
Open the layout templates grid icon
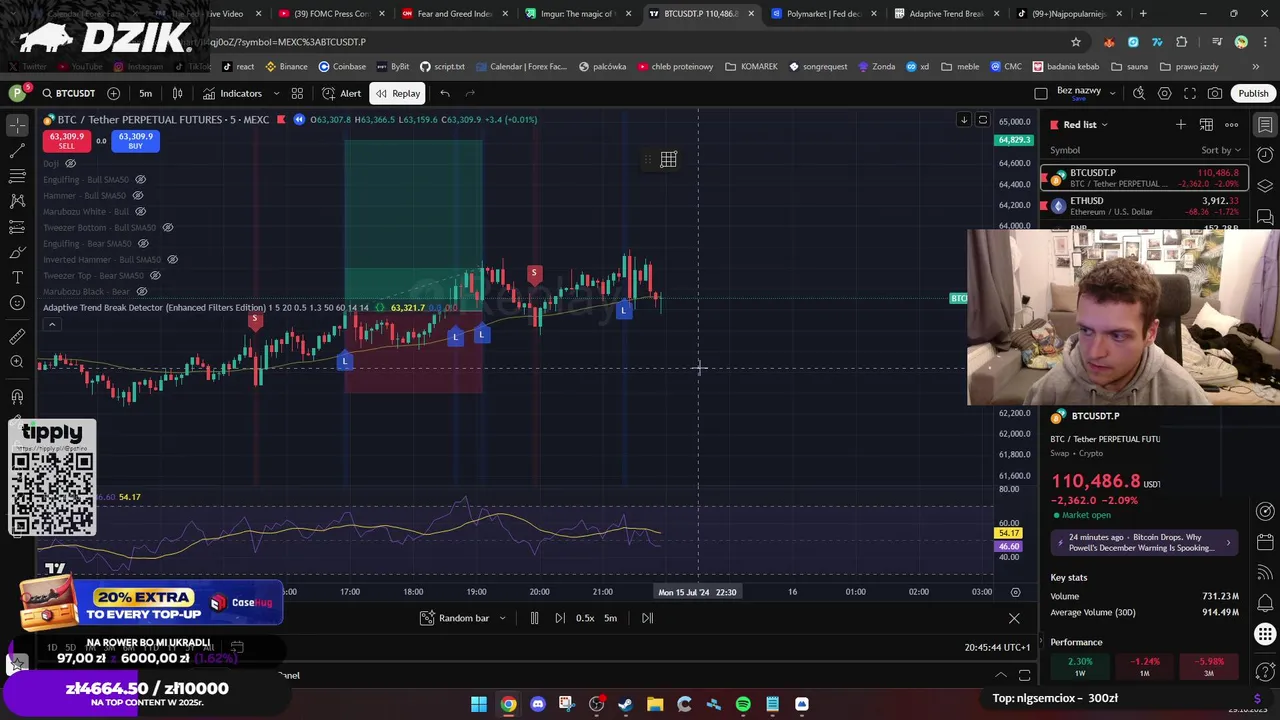tap(297, 93)
